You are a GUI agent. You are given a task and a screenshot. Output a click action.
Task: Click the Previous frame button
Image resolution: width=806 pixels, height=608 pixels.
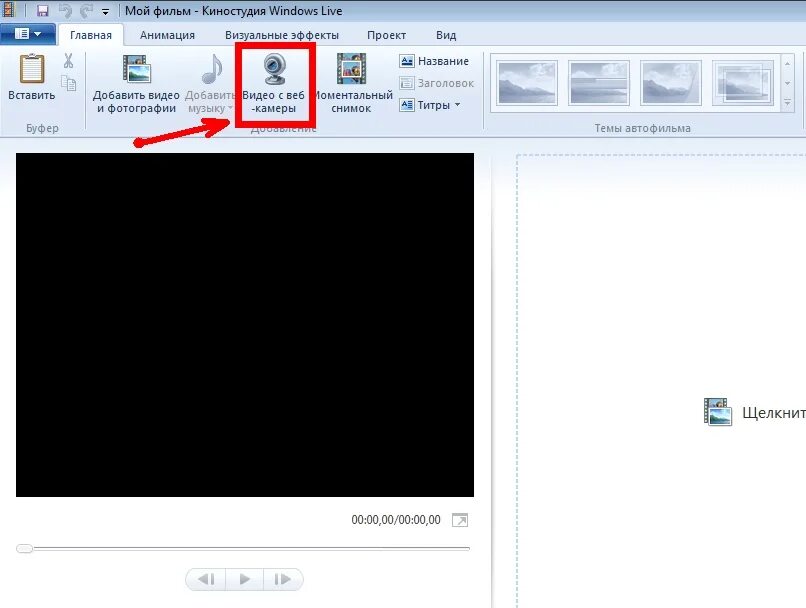[x=206, y=579]
